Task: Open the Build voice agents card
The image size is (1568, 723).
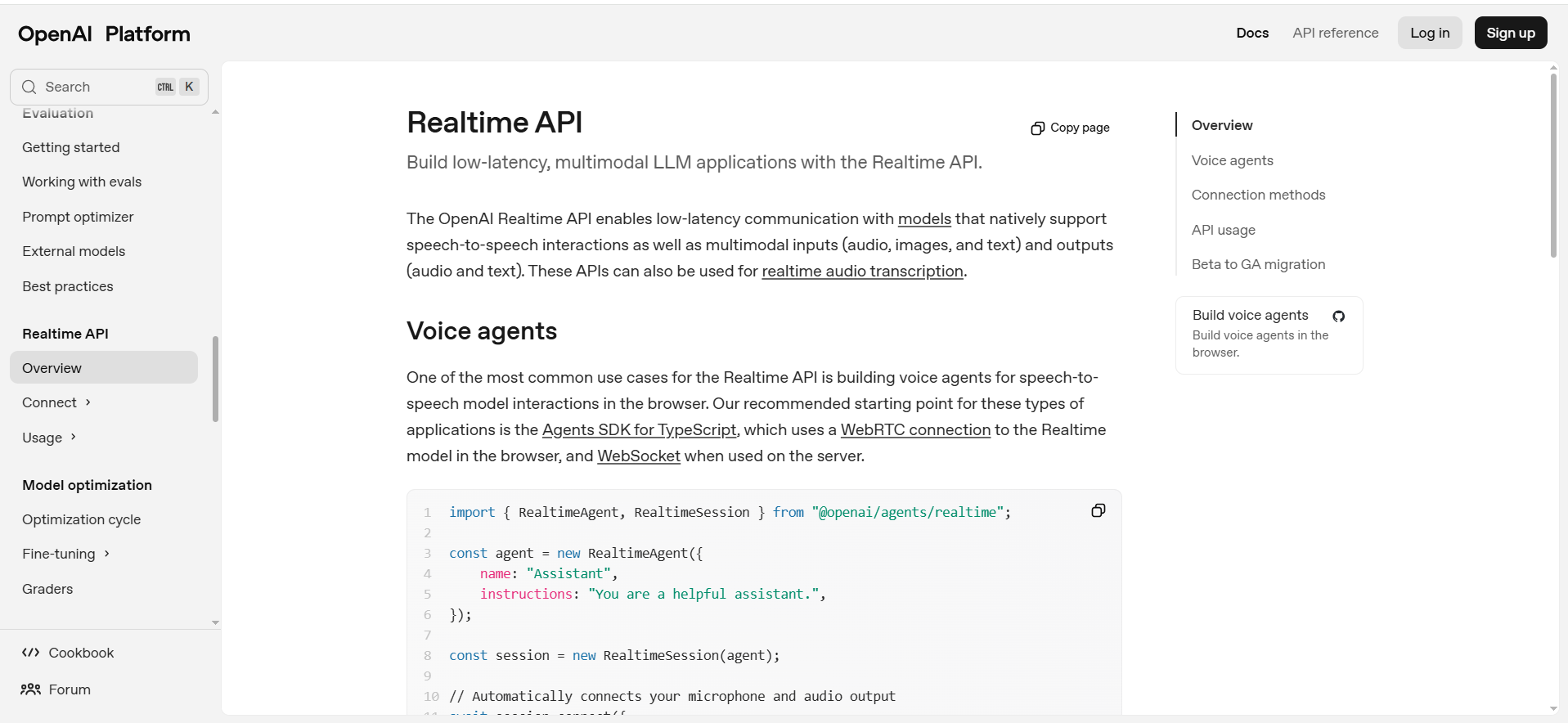Action: tap(1269, 335)
